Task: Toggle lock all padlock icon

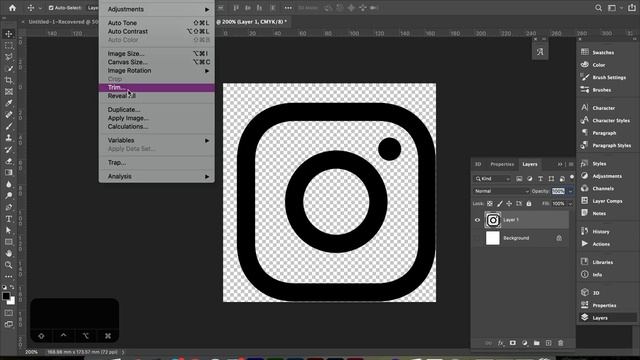Action: tap(529, 203)
